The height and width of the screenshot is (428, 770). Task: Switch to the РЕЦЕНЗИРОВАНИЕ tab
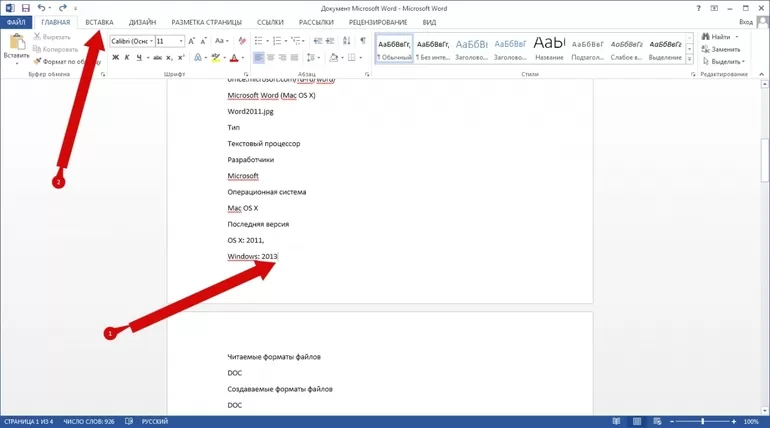378,22
